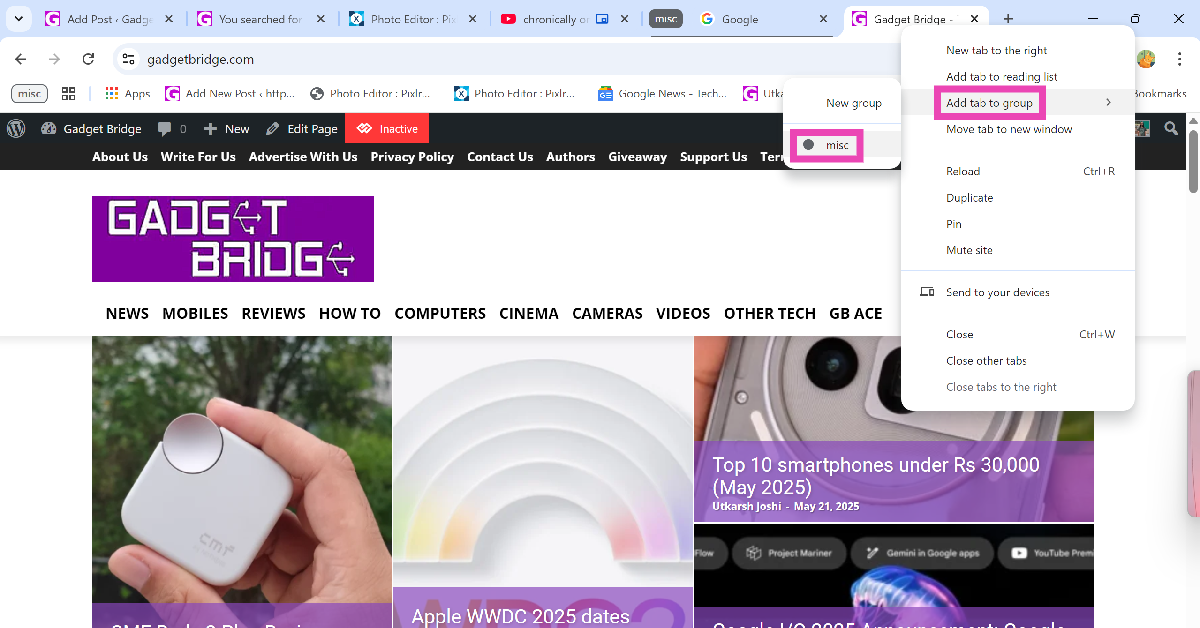Viewport: 1200px width, 628px height.
Task: Close the Google tab
Action: coord(824,19)
